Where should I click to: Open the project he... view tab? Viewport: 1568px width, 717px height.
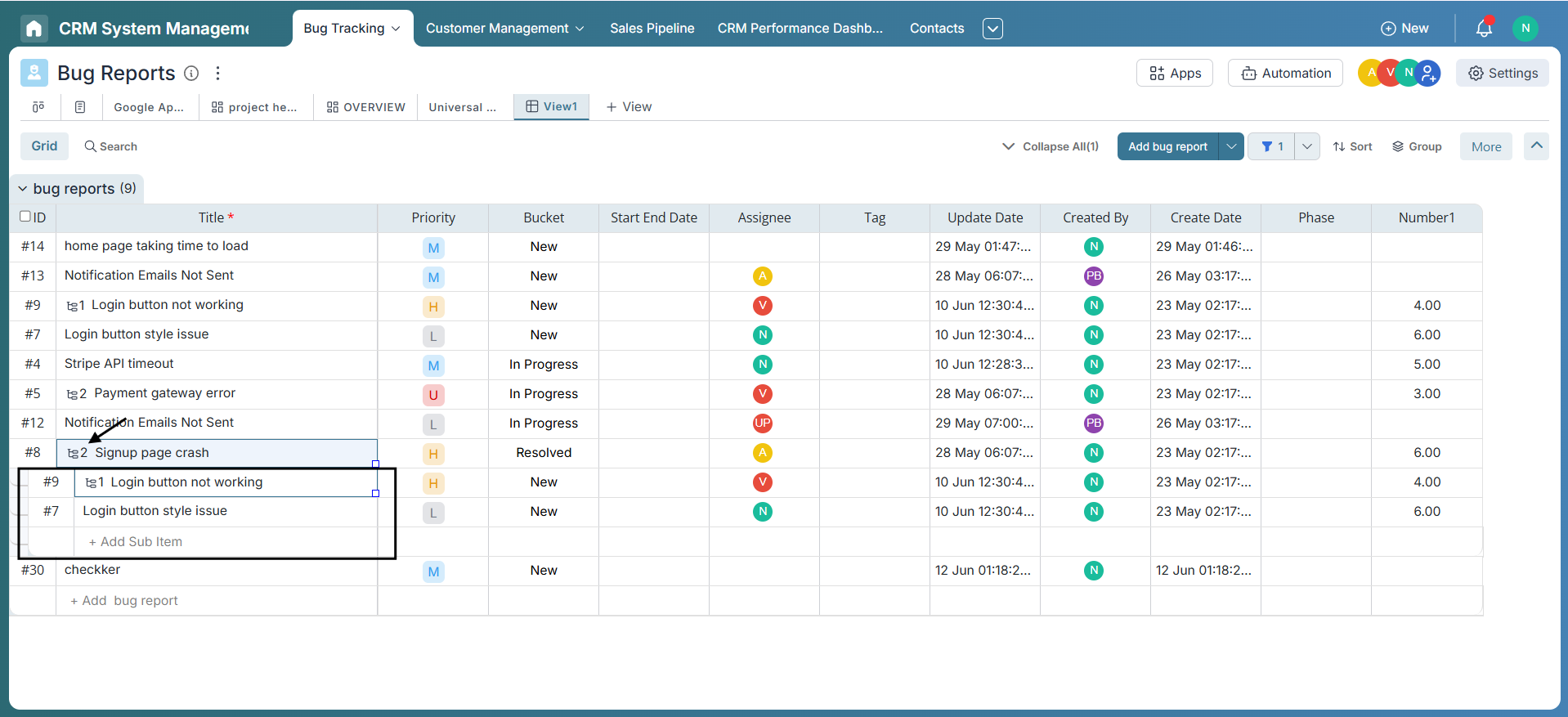(x=254, y=107)
